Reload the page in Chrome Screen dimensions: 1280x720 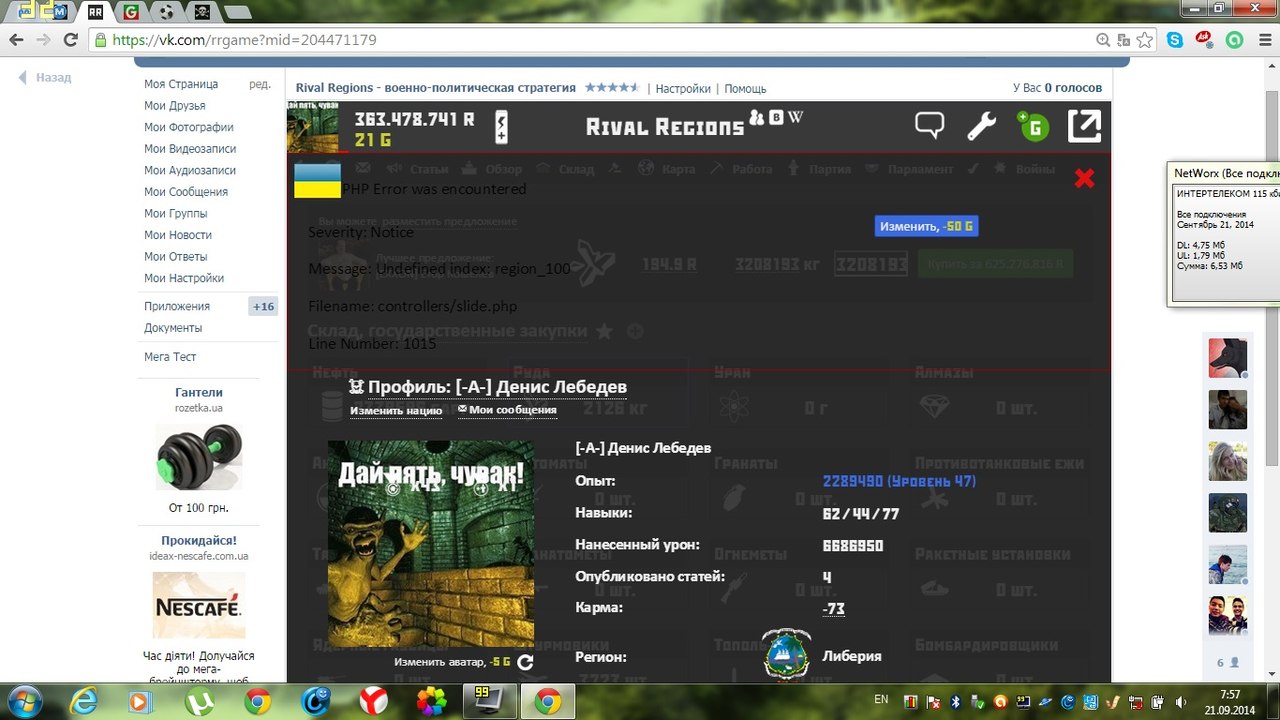pos(70,40)
